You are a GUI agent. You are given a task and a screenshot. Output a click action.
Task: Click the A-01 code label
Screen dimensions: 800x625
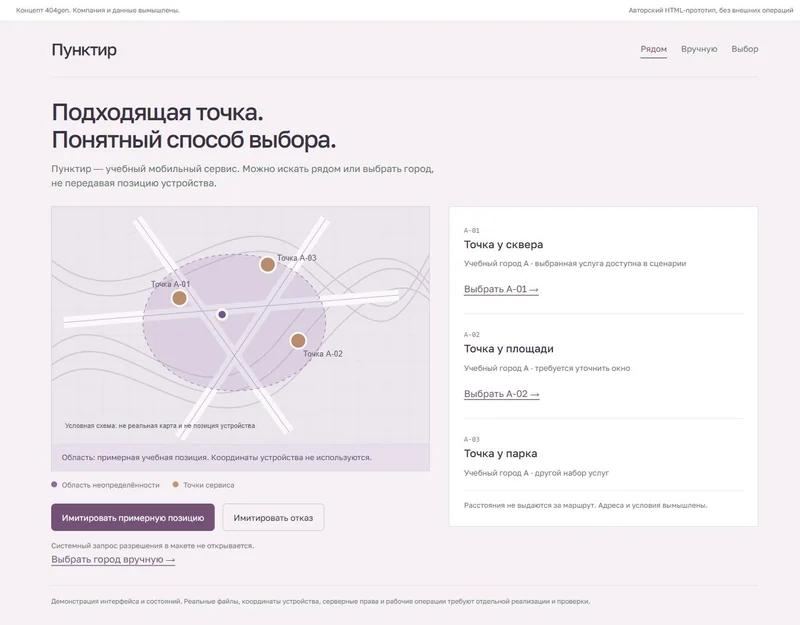(x=471, y=231)
